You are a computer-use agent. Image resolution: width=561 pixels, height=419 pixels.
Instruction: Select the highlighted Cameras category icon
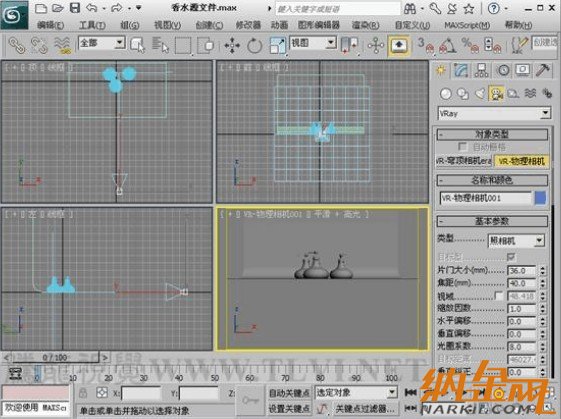[496, 94]
